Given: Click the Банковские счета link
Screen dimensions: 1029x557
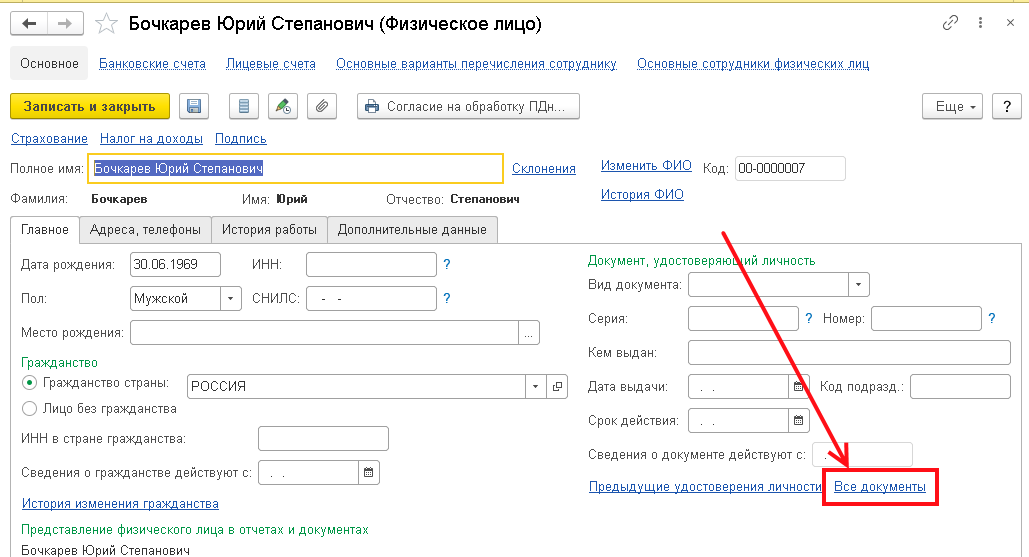Looking at the screenshot, I should point(152,64).
